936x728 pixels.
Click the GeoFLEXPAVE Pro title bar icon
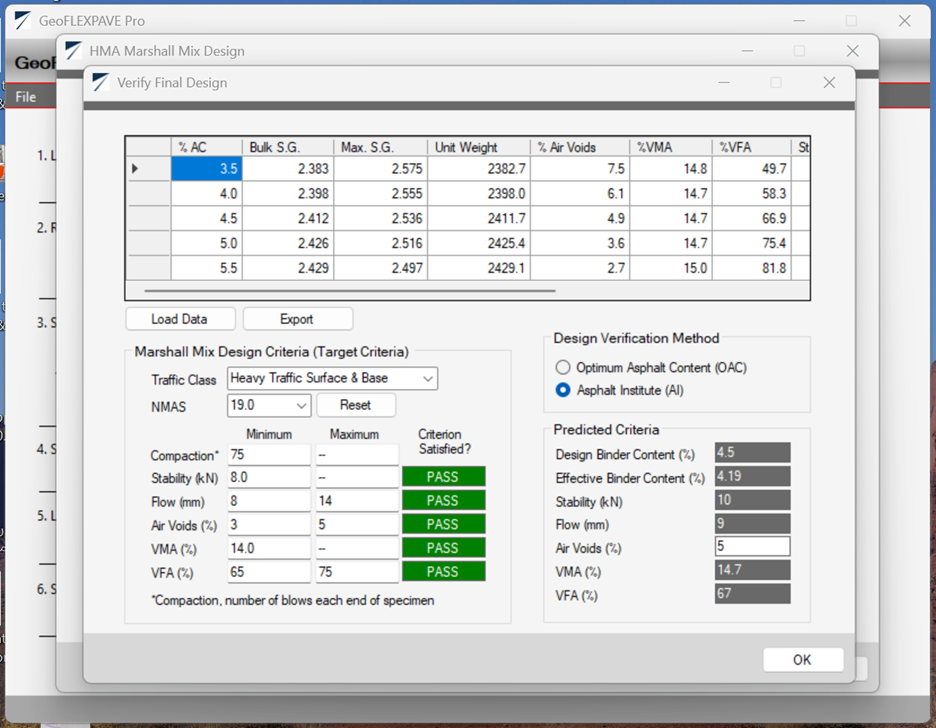click(x=23, y=21)
